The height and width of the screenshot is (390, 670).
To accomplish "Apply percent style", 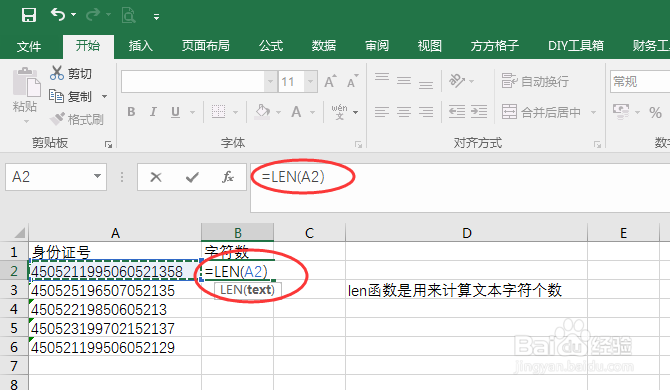I will [655, 112].
